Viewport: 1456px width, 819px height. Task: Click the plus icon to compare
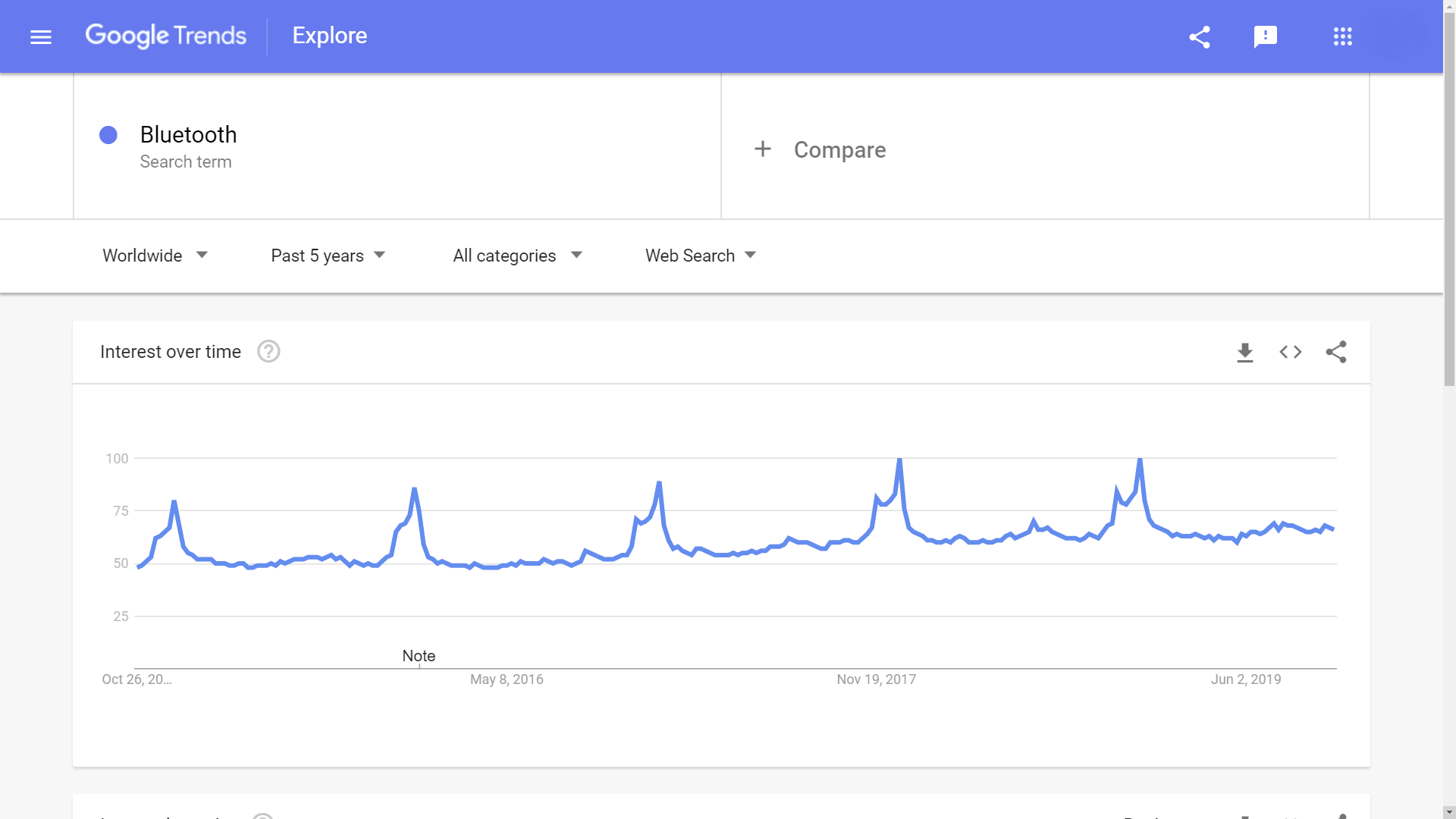coord(763,149)
